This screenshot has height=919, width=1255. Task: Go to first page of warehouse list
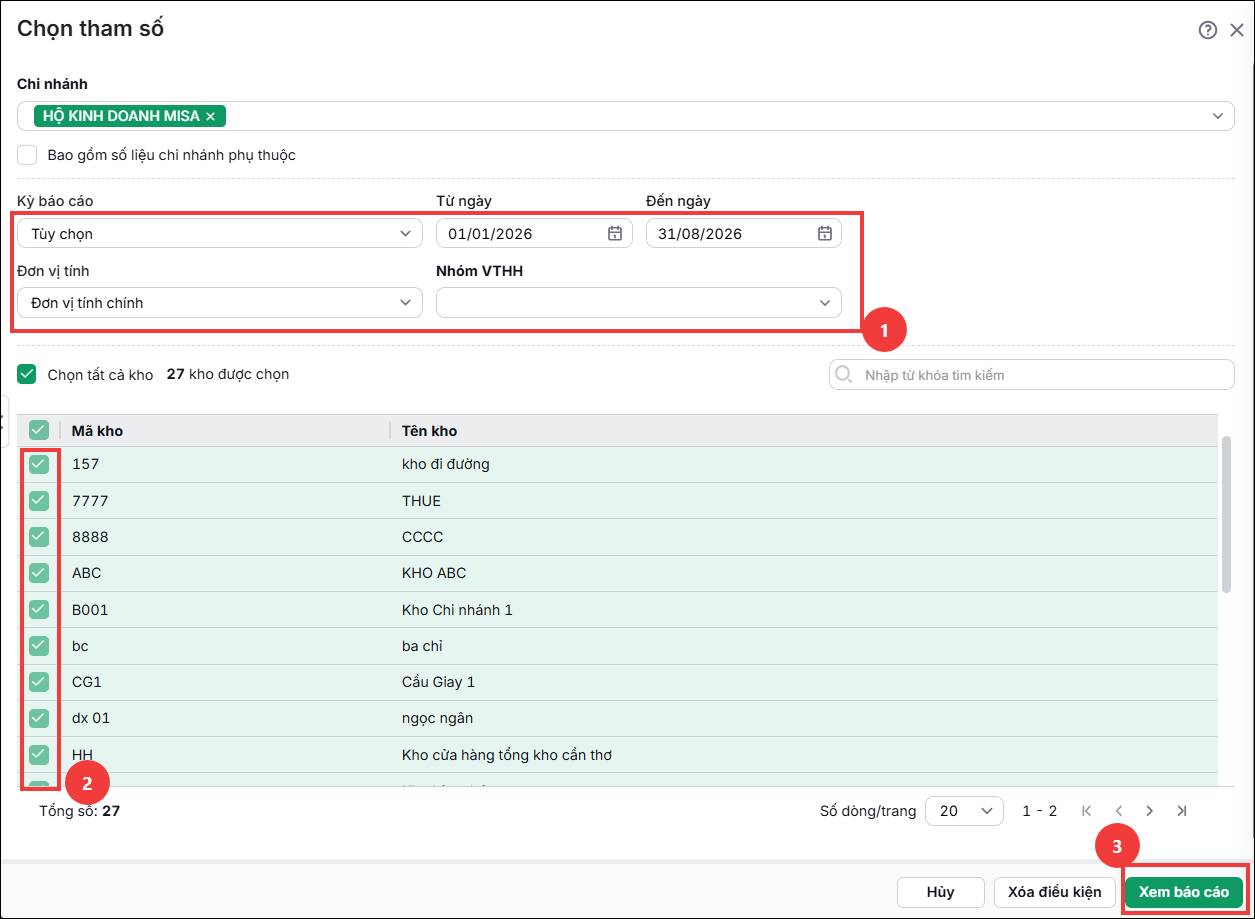(x=1087, y=811)
